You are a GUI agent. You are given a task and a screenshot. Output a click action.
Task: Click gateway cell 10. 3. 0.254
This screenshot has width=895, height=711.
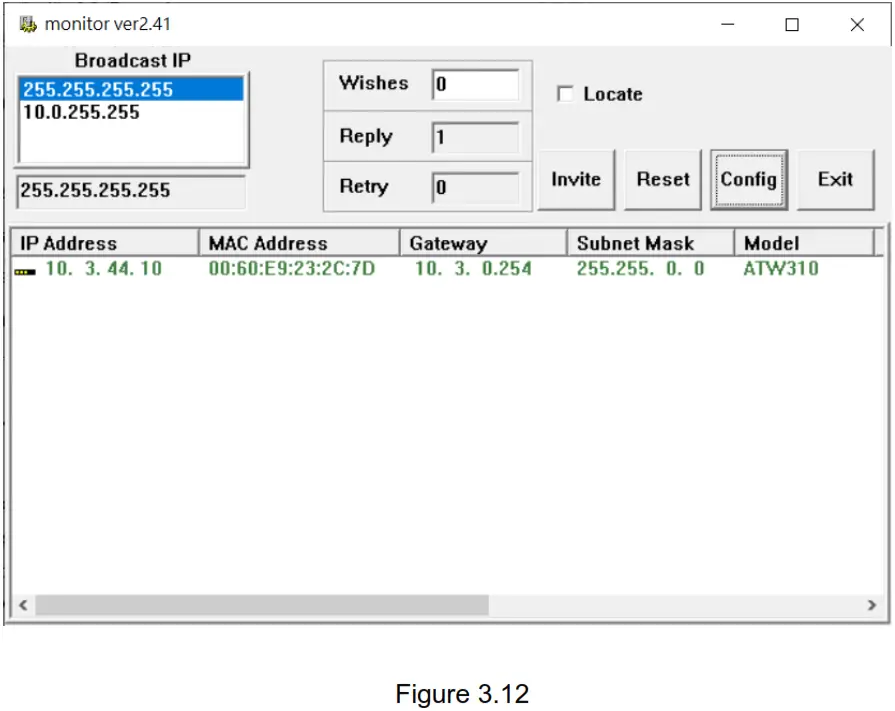click(473, 268)
